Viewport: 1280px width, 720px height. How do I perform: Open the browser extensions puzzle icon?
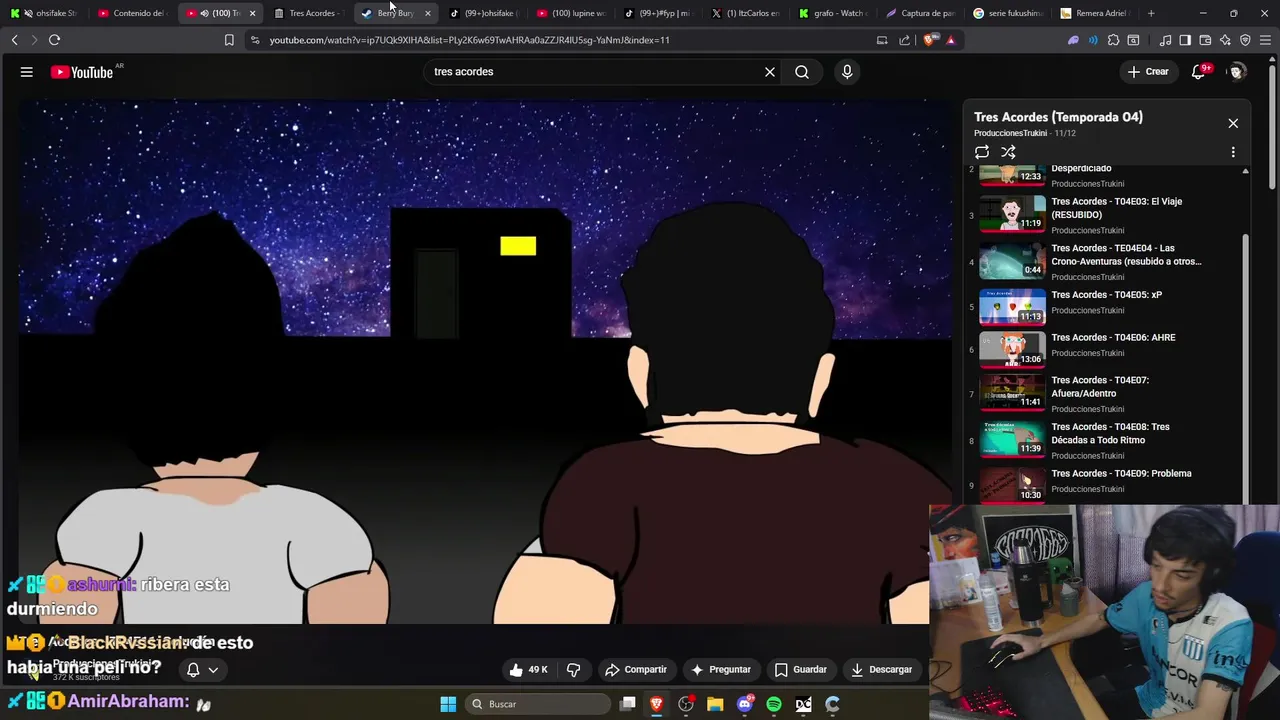1113,40
